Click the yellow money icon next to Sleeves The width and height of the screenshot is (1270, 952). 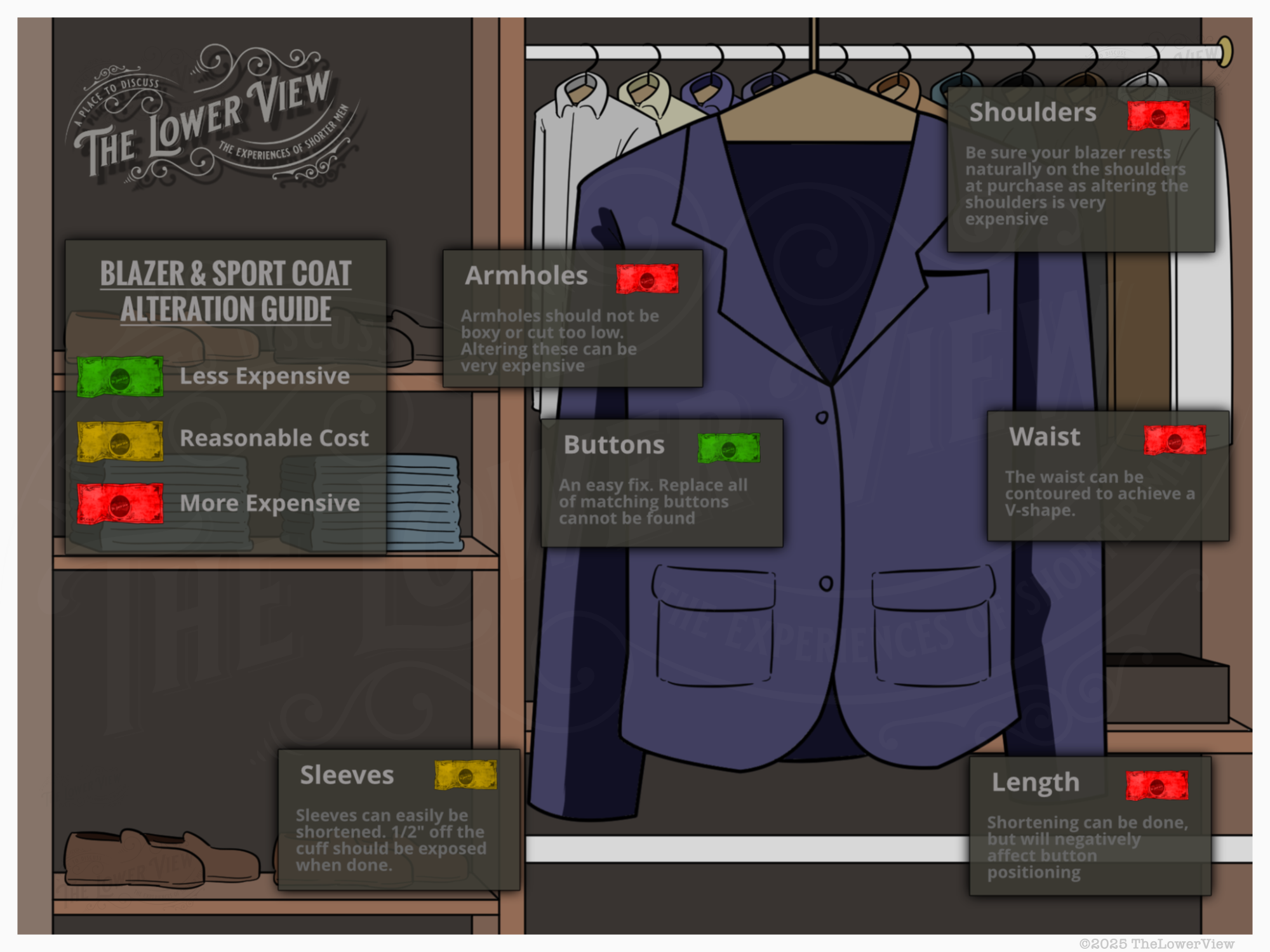click(464, 776)
